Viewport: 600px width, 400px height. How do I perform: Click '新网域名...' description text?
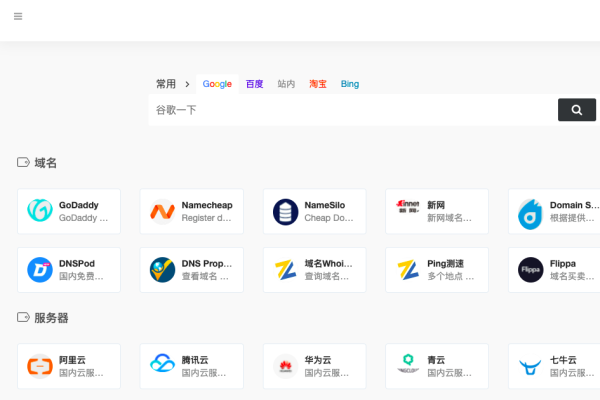449,218
